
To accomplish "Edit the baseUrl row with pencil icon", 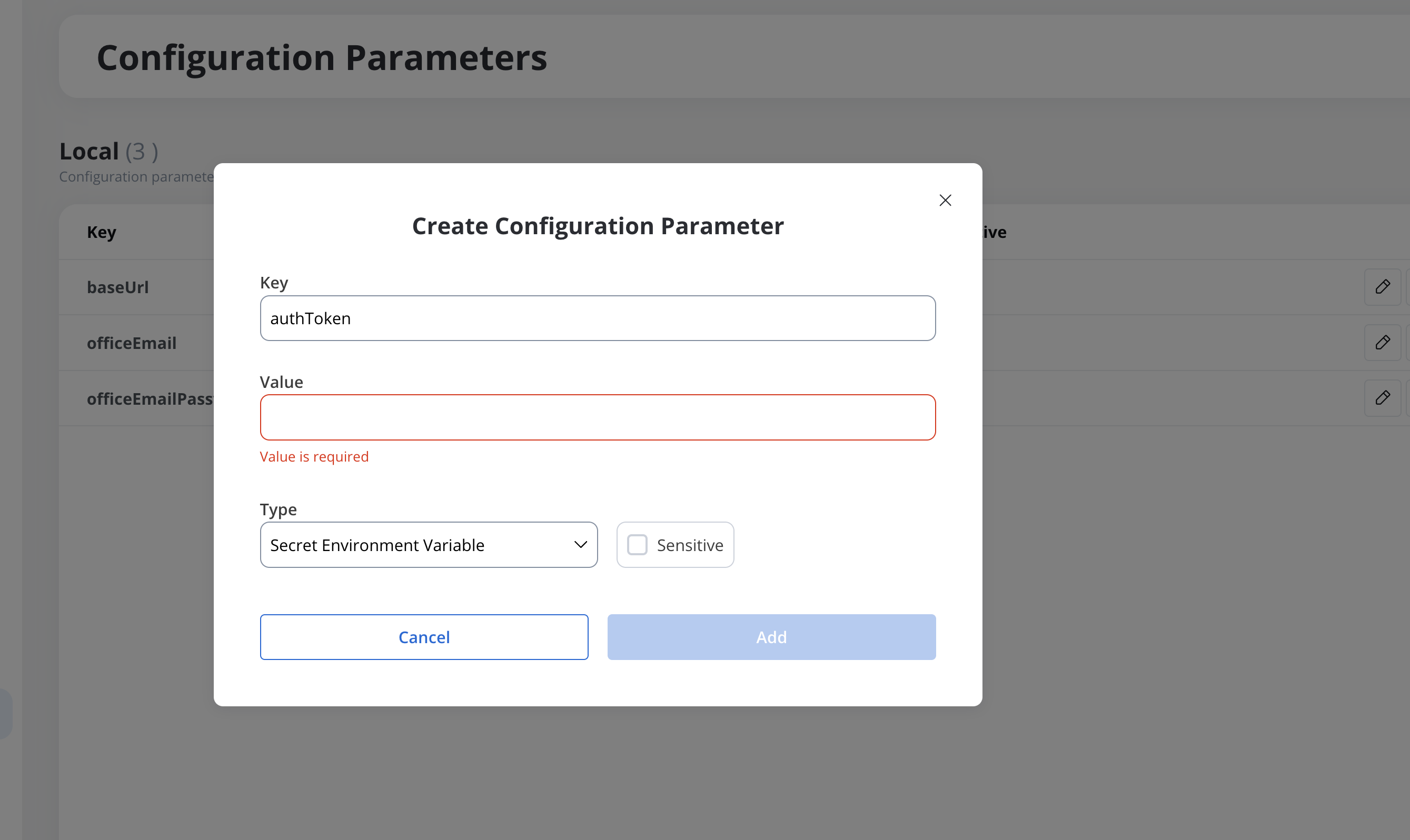I will click(x=1382, y=287).
